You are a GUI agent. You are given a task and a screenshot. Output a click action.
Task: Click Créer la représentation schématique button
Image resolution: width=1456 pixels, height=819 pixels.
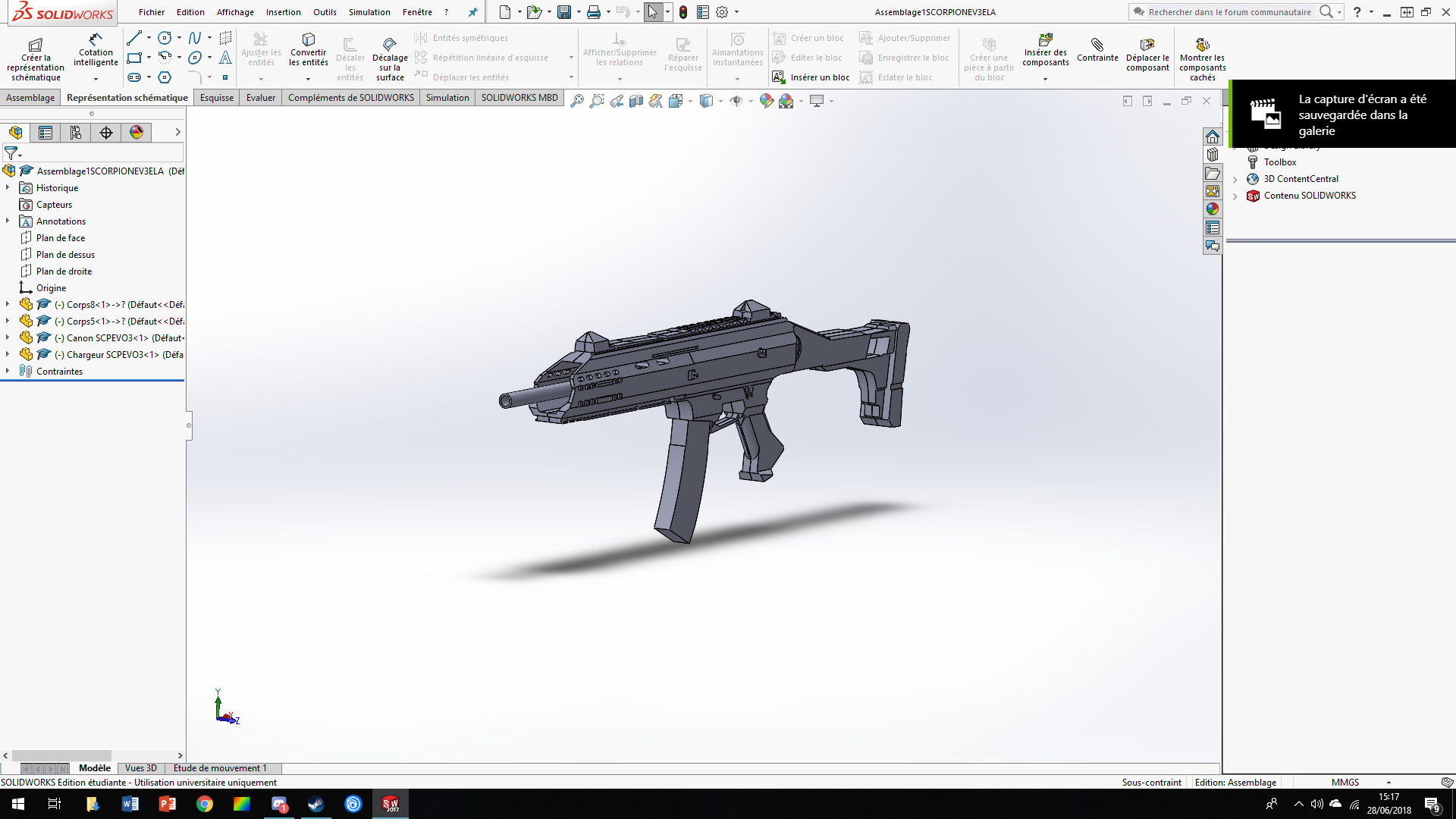[36, 59]
